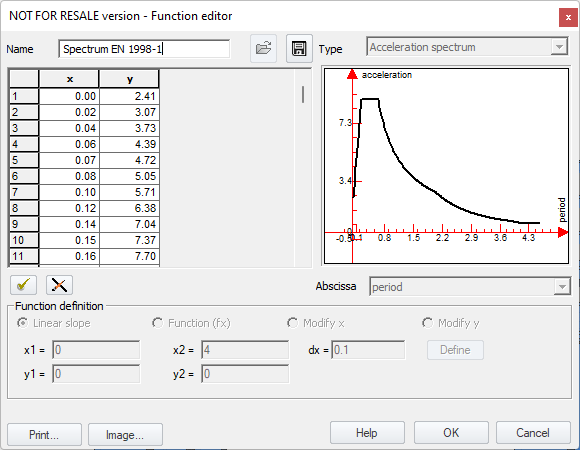Image resolution: width=580 pixels, height=450 pixels.
Task: Click the table vertical scrollbar thumb
Action: pos(303,94)
